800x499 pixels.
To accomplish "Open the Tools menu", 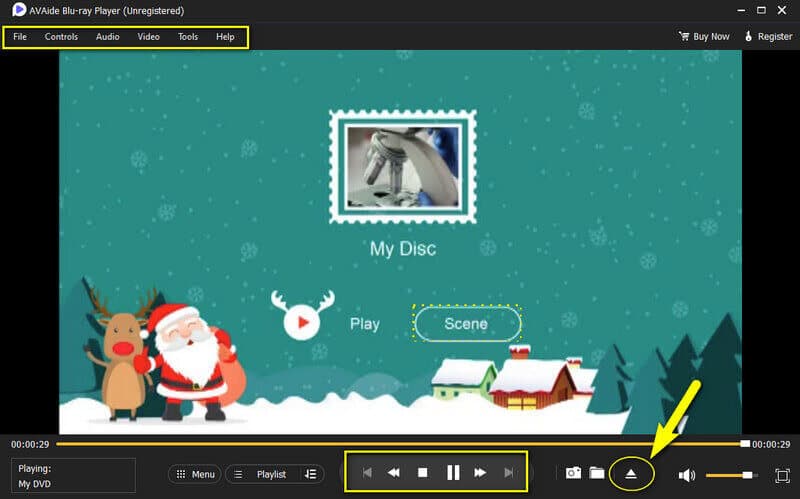I will (x=188, y=37).
